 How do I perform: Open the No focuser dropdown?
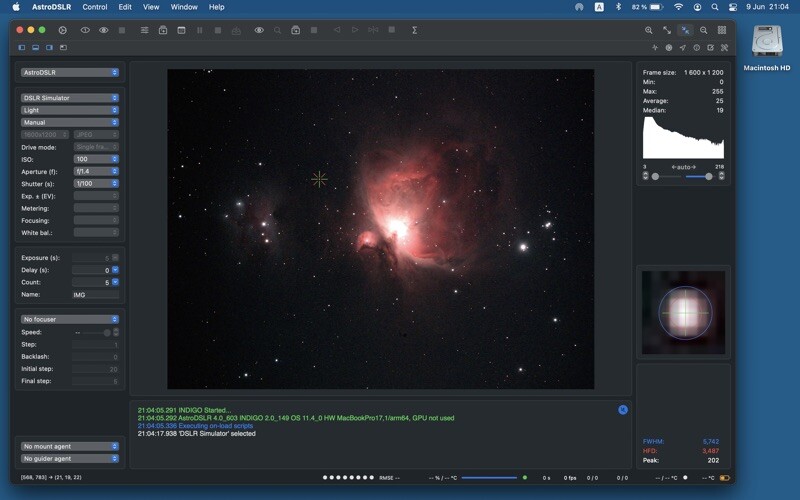70,319
